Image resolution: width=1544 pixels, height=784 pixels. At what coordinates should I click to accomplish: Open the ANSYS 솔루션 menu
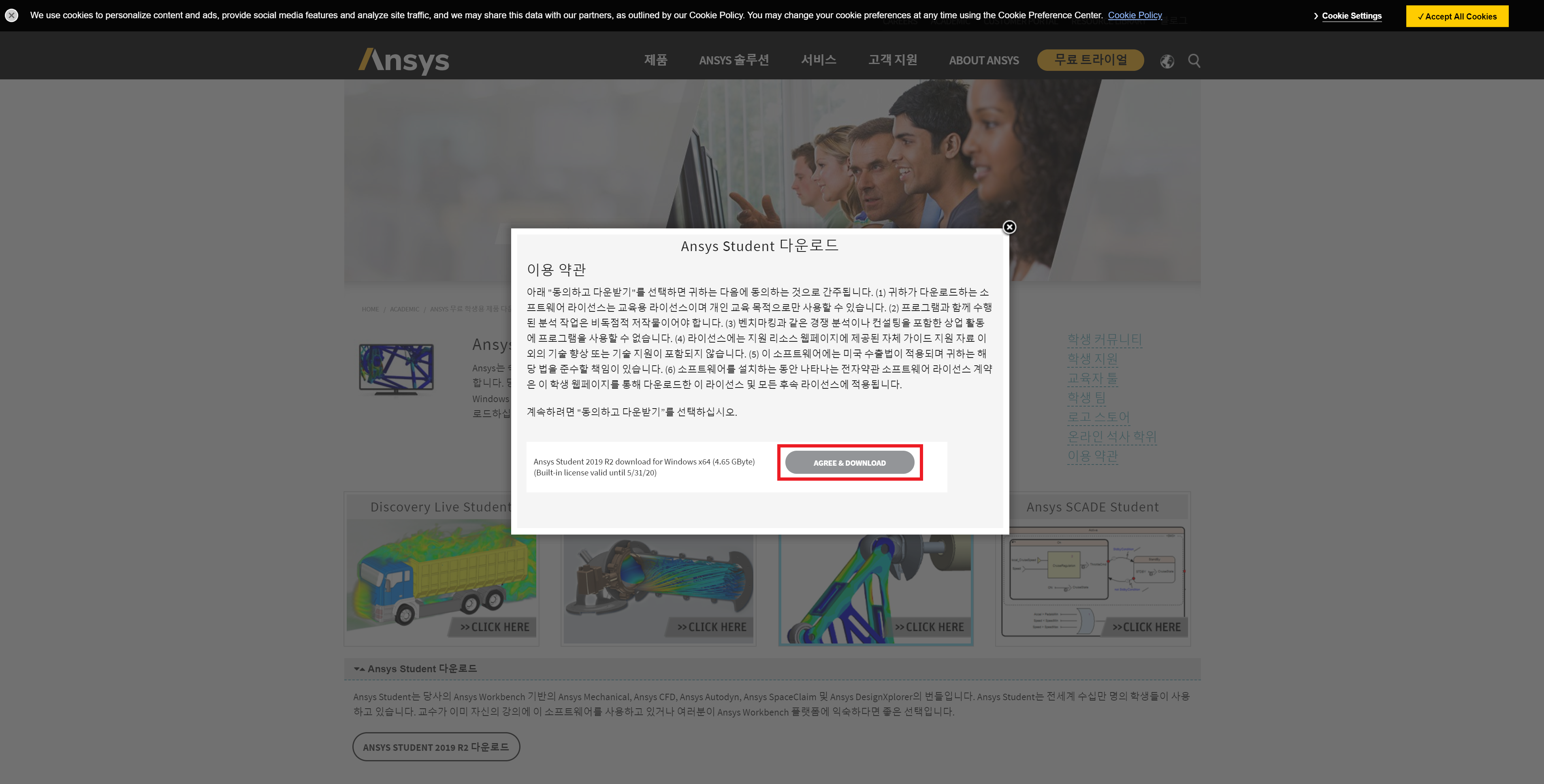click(x=733, y=60)
